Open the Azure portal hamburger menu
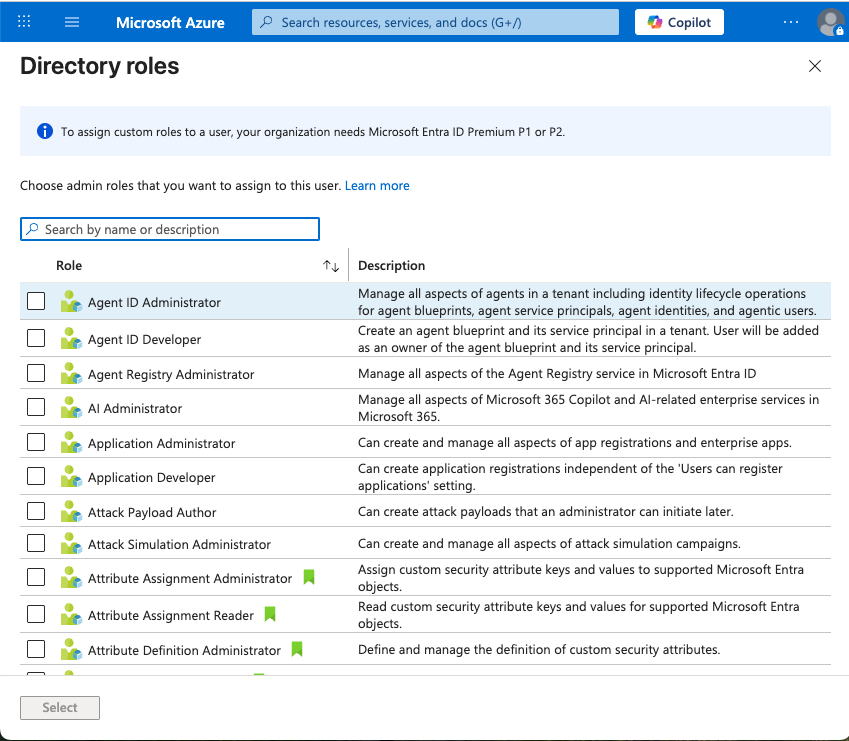This screenshot has height=741, width=849. (71, 22)
